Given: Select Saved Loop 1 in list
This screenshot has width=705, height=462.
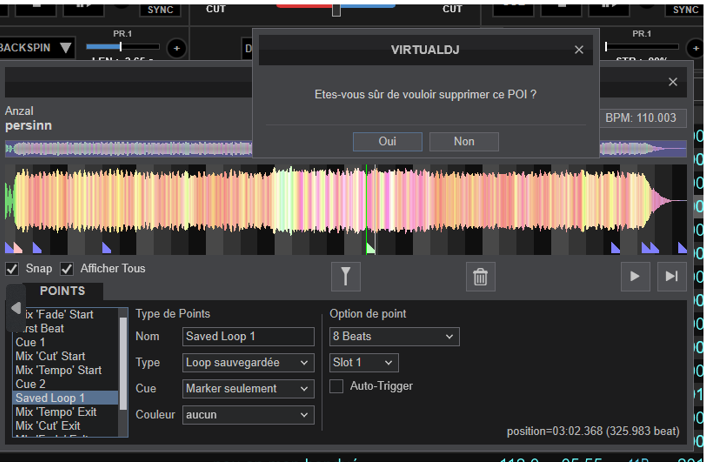Looking at the screenshot, I should coord(65,398).
